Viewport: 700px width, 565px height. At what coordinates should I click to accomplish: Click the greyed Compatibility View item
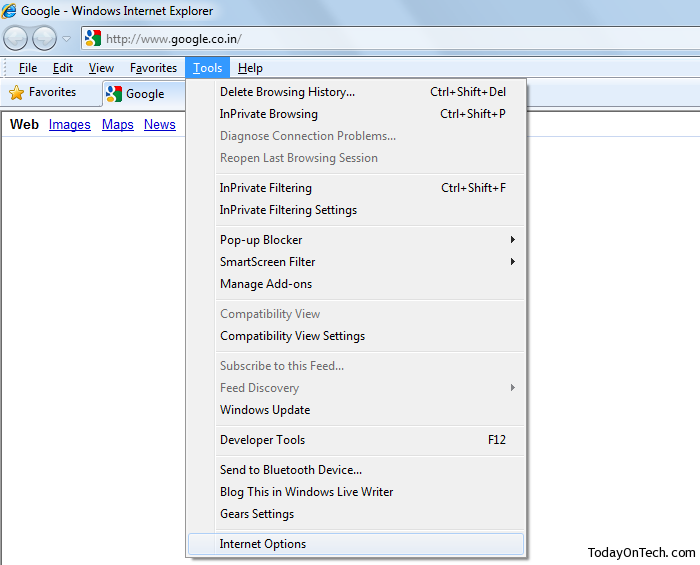point(356,314)
